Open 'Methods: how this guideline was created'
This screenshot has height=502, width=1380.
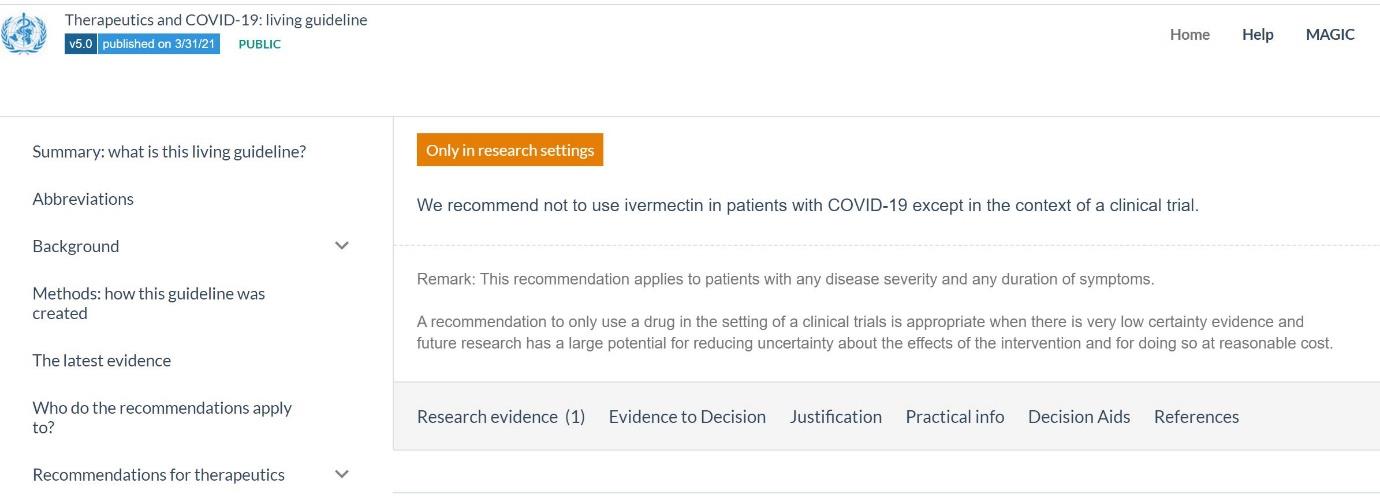coord(148,303)
